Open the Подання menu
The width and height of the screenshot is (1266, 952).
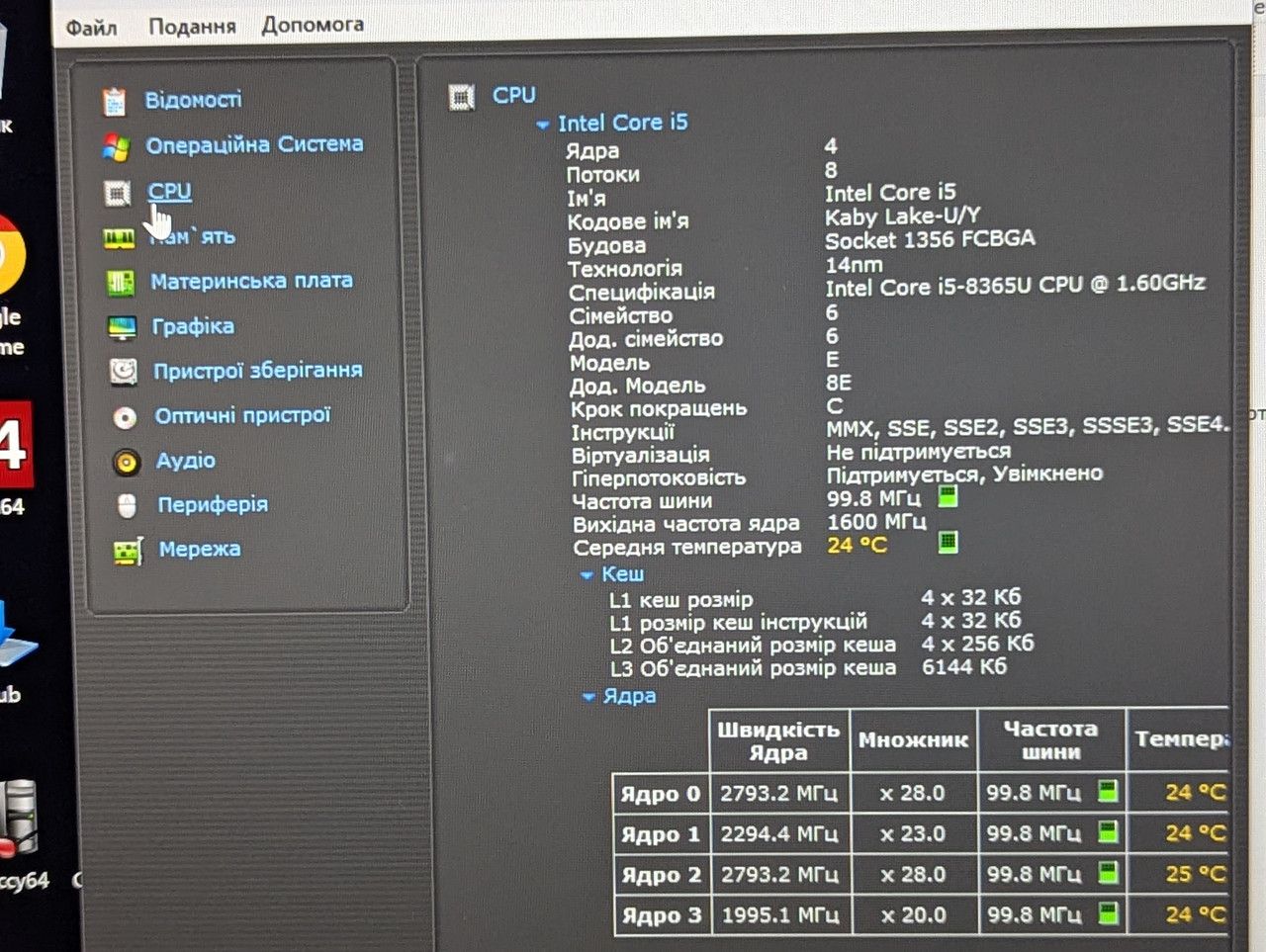click(x=192, y=26)
